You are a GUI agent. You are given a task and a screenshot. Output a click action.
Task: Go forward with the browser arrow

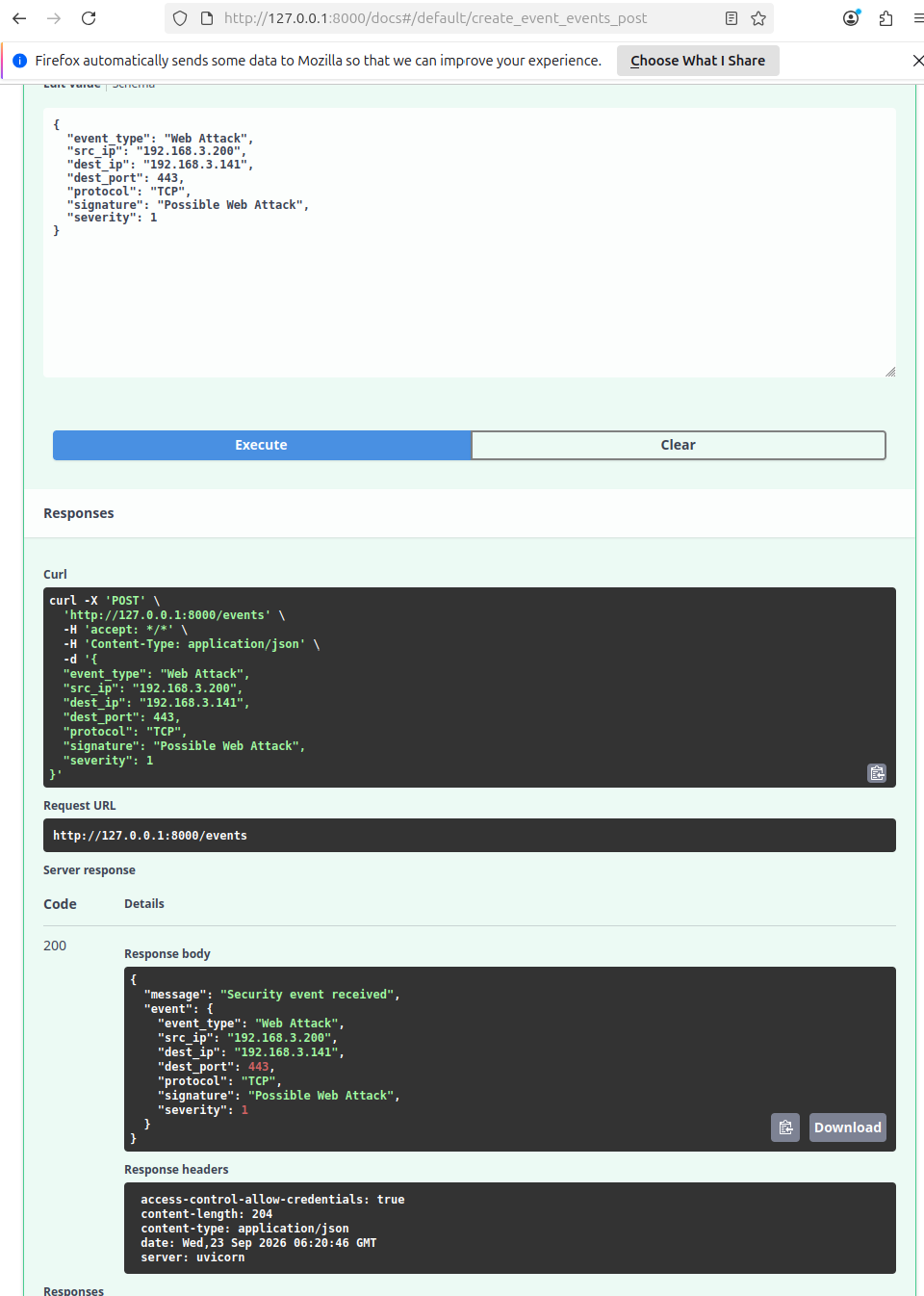[54, 18]
